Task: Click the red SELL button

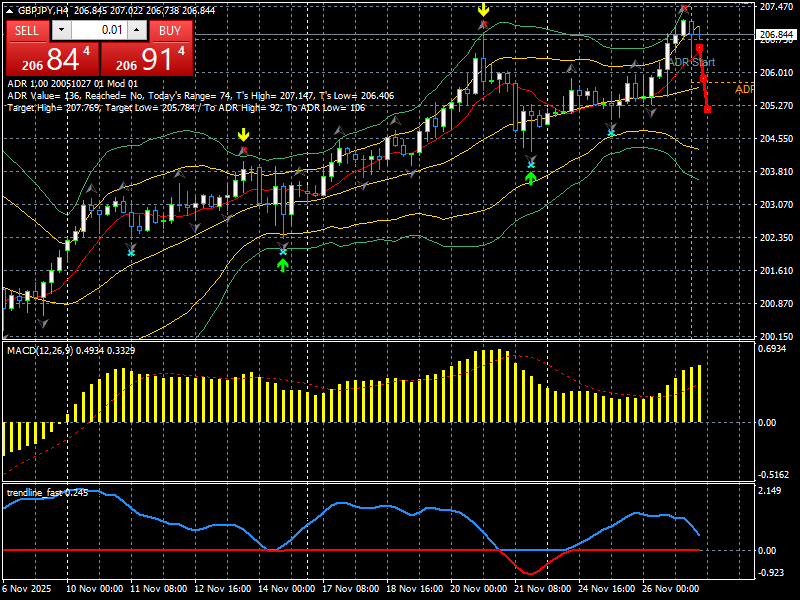Action: click(x=28, y=31)
